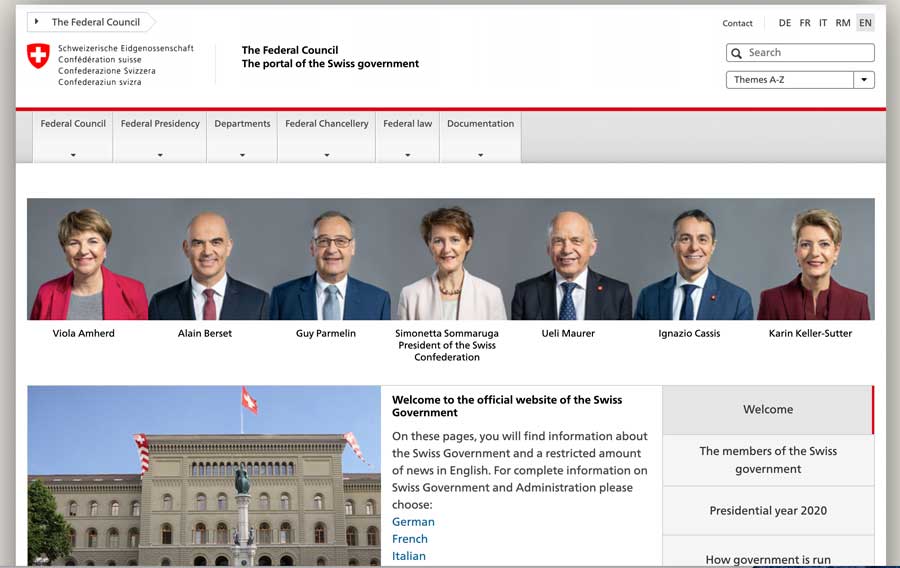The height and width of the screenshot is (568, 900).
Task: Switch language to FR
Action: [805, 23]
